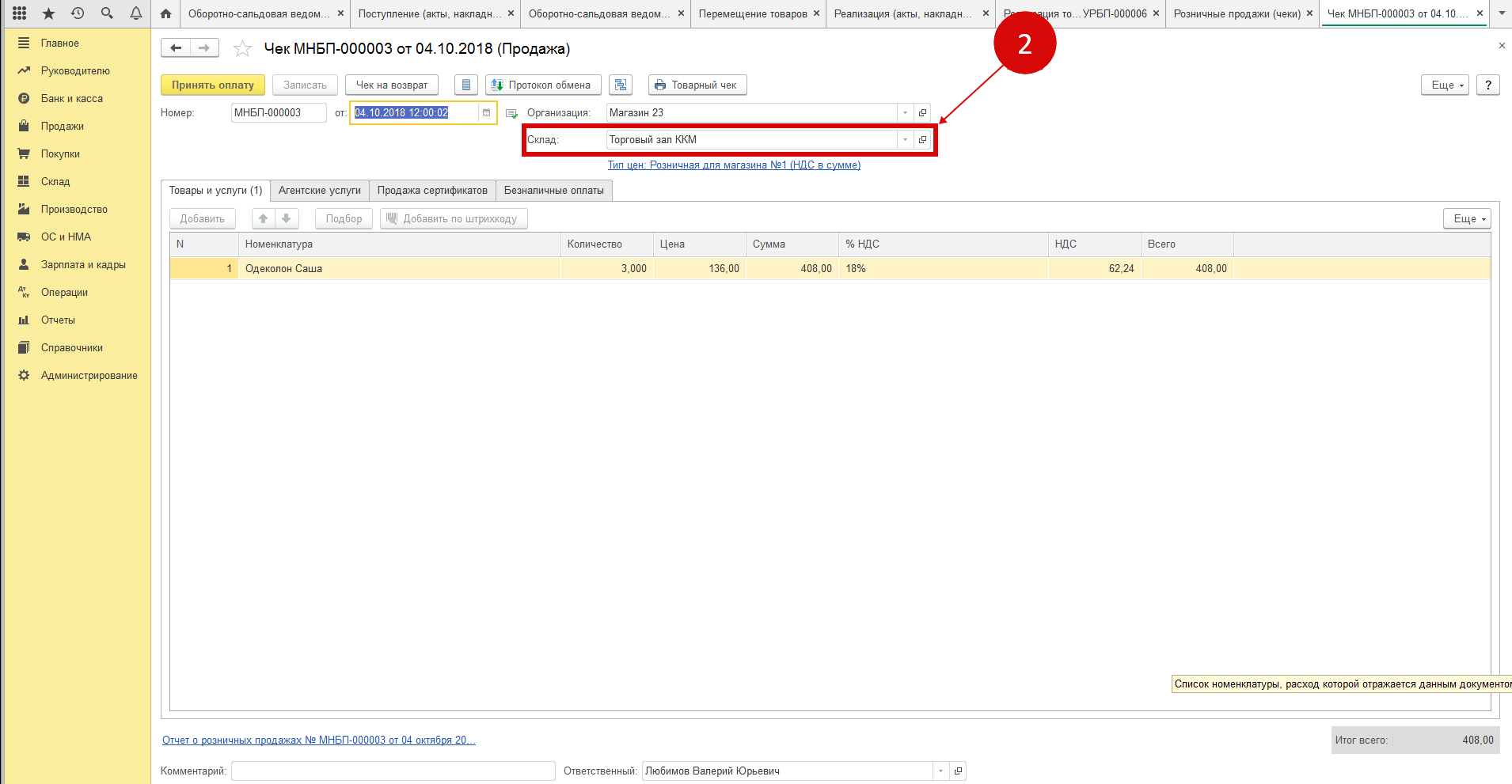Open Склад section in sidebar
Viewport: 1512px width, 784px height.
point(55,182)
